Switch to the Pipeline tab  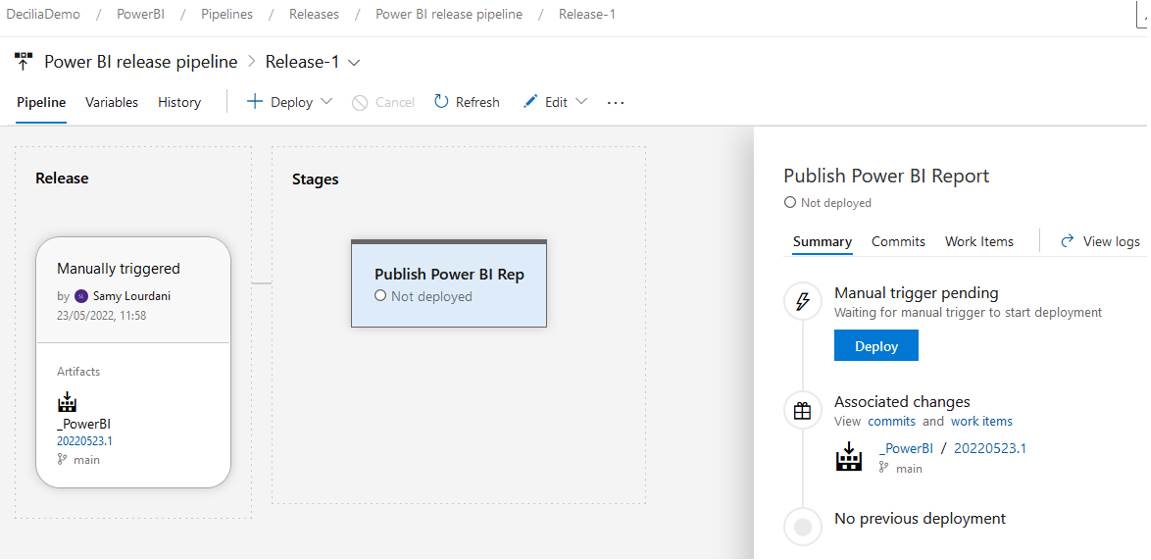point(41,102)
